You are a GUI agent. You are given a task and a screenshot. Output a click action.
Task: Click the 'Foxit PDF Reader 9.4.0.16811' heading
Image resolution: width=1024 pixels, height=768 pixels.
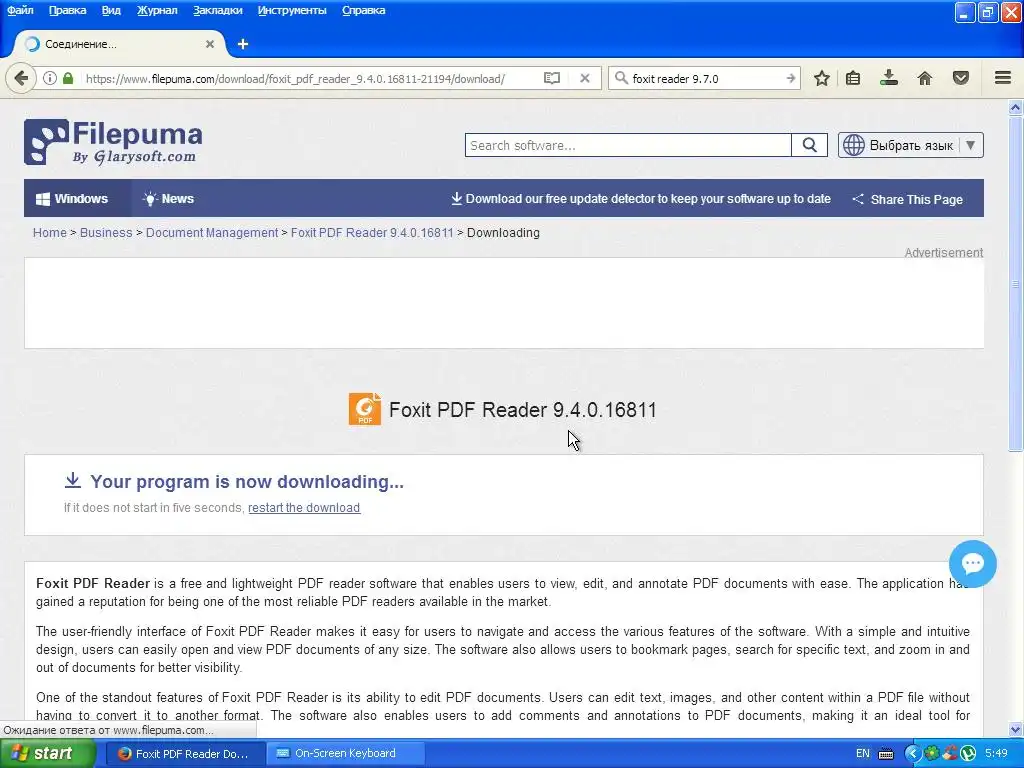click(x=522, y=409)
